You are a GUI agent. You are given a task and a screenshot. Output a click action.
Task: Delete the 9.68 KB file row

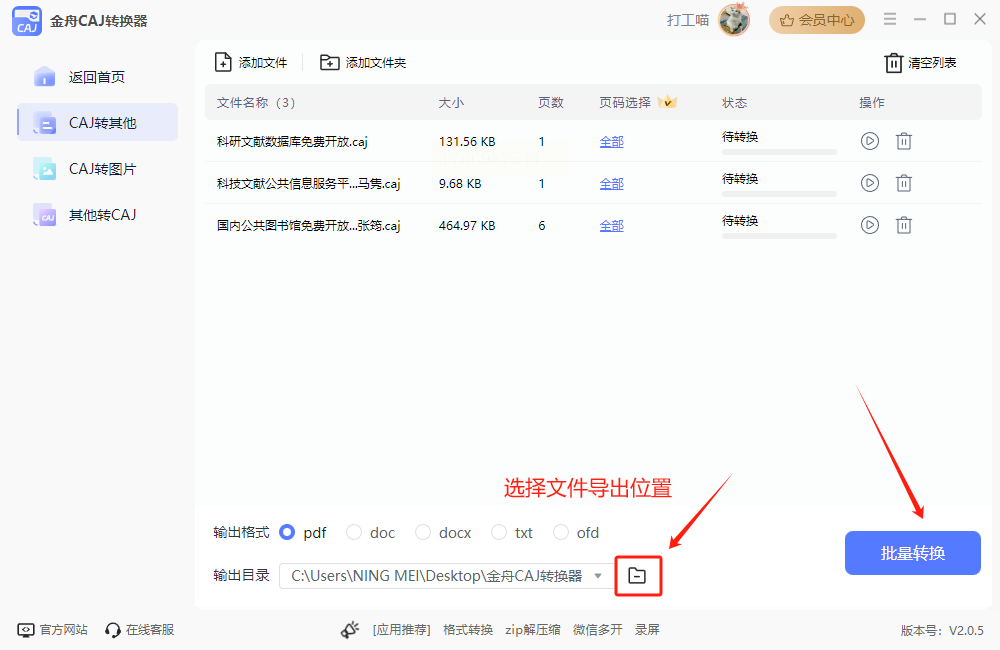[x=904, y=184]
